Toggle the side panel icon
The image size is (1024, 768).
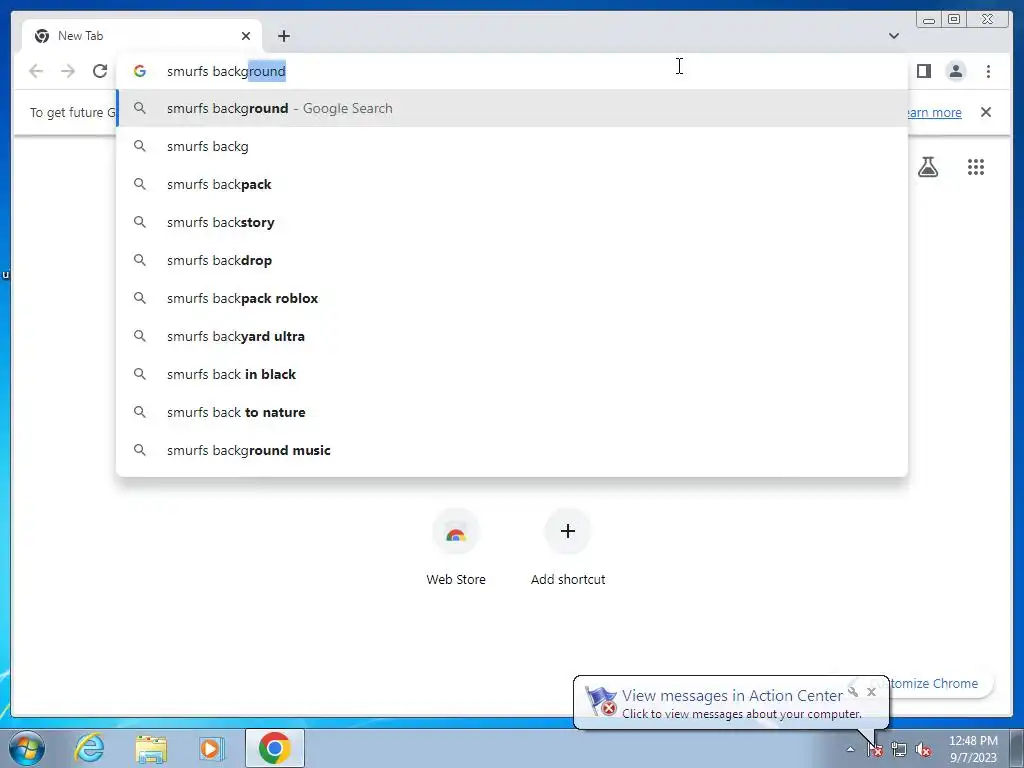coord(923,71)
